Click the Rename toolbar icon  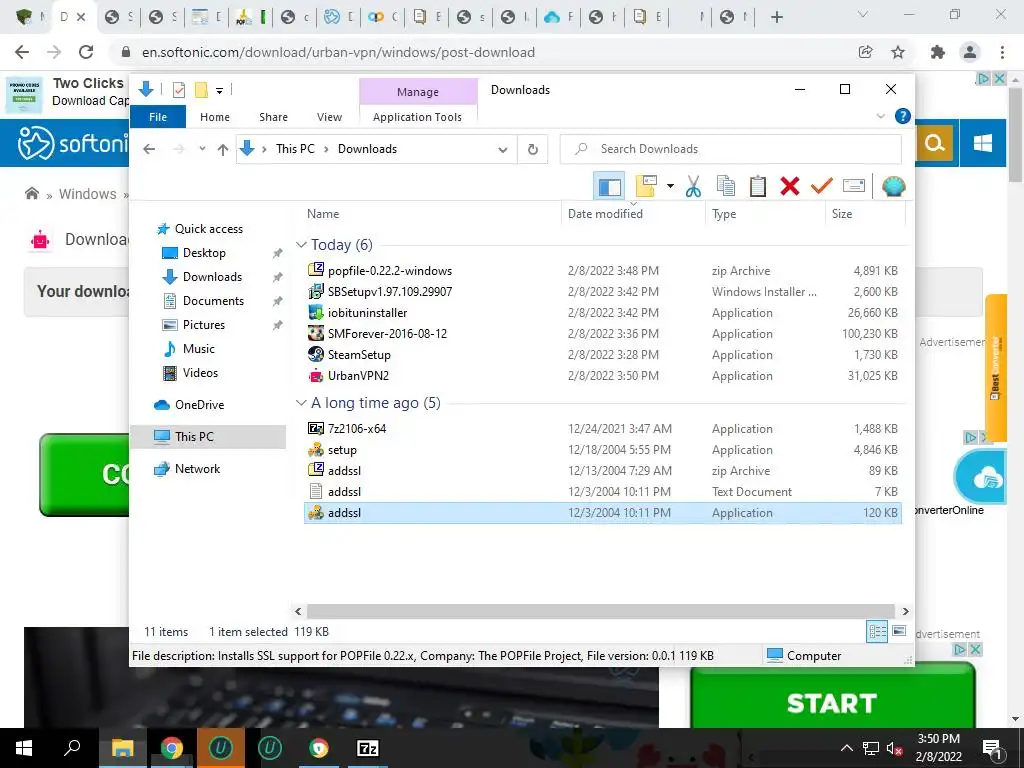[854, 187]
